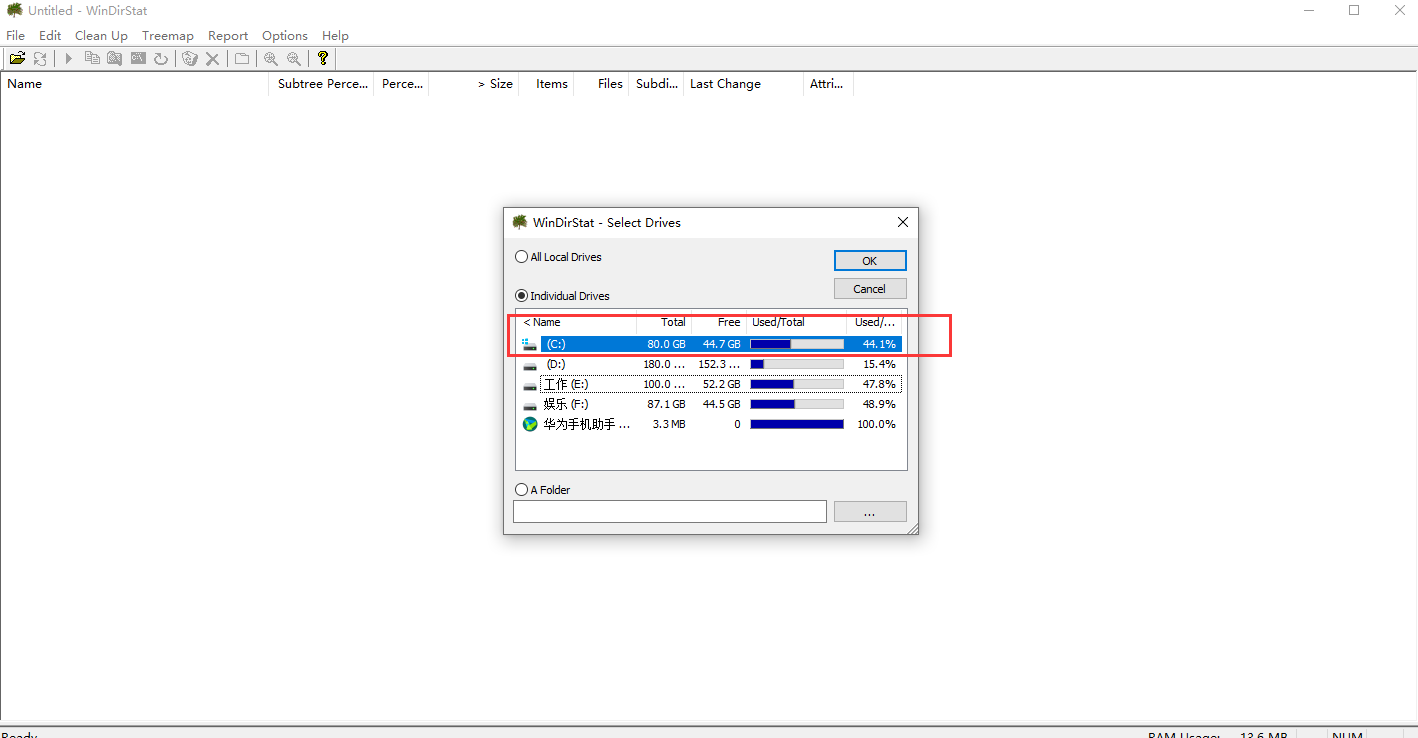The height and width of the screenshot is (738, 1418).
Task: Open the Options menu
Action: (x=285, y=35)
